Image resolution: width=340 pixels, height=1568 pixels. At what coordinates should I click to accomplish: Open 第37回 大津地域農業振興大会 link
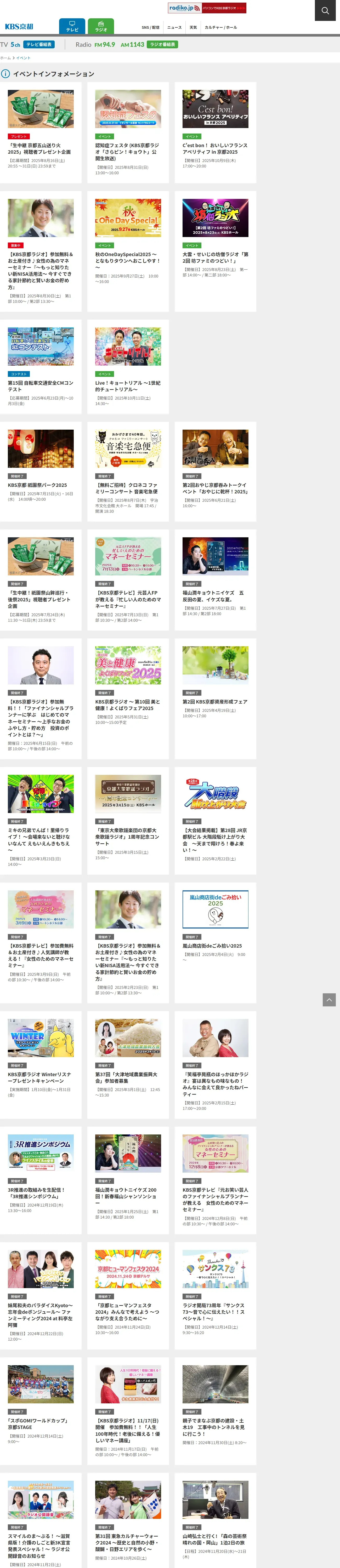pyautogui.click(x=126, y=1077)
